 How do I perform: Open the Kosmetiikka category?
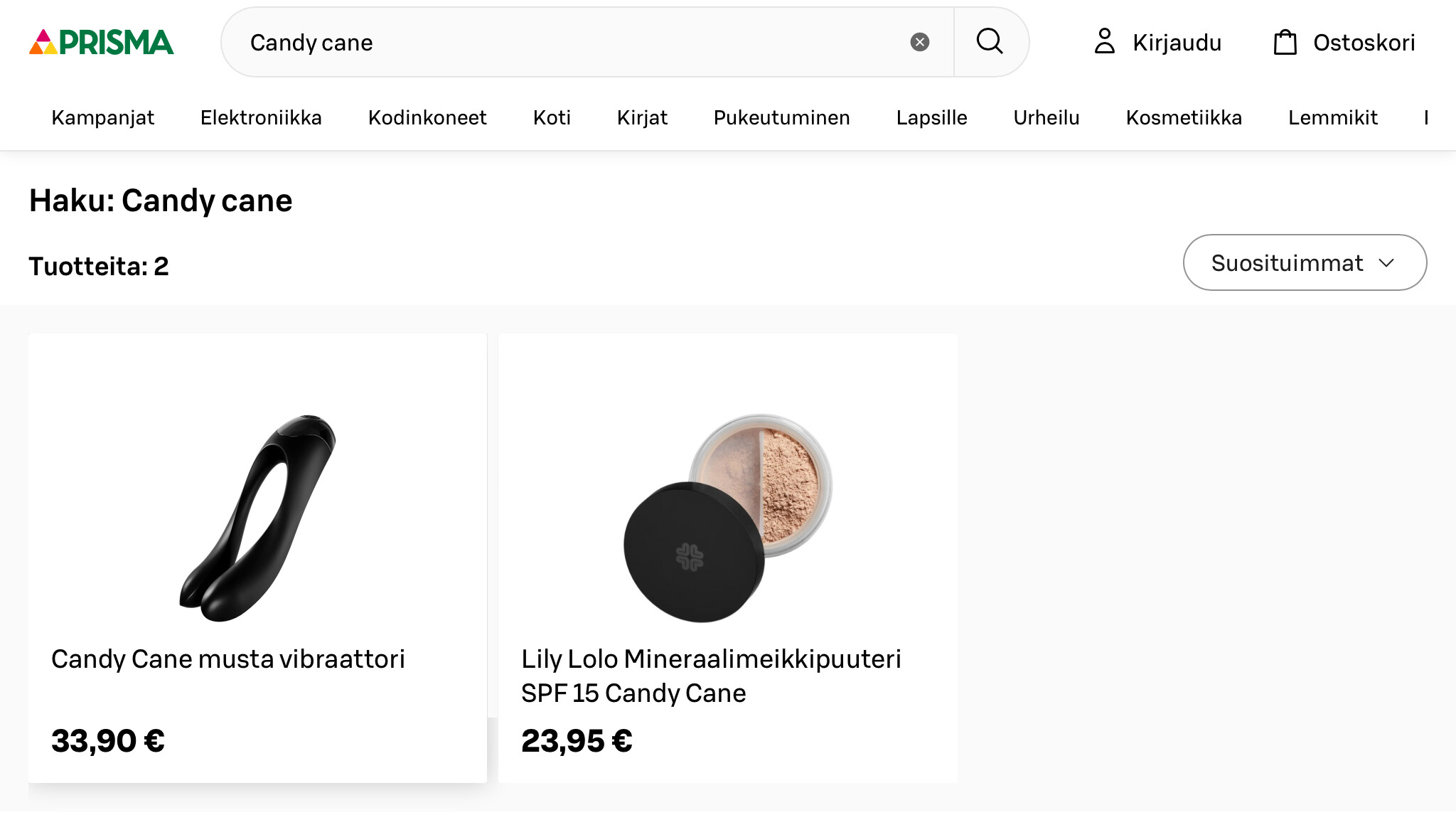point(1184,118)
